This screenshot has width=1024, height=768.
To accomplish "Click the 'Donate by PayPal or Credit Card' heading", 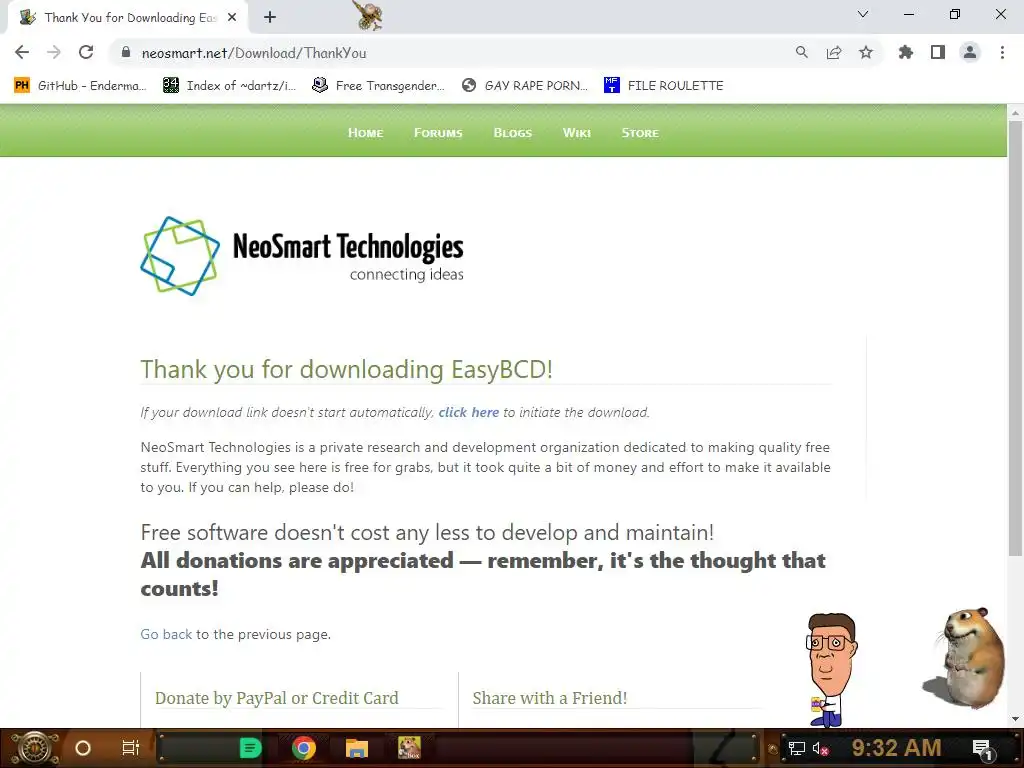I will pyautogui.click(x=276, y=698).
